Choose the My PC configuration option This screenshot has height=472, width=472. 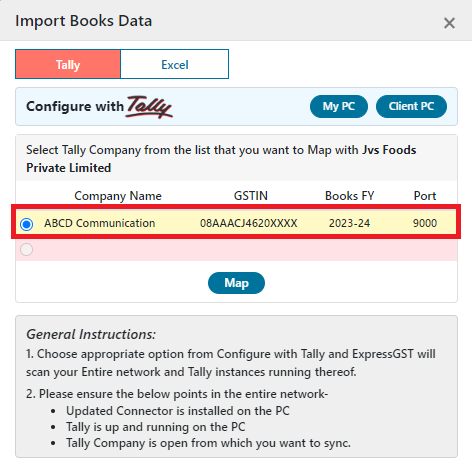click(339, 106)
